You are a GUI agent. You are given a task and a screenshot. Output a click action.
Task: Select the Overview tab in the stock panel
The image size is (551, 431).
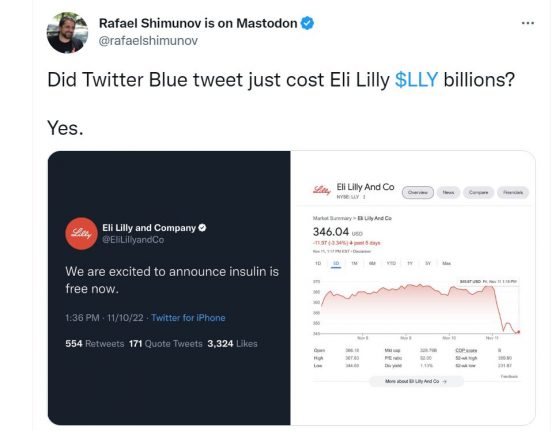[x=418, y=192]
